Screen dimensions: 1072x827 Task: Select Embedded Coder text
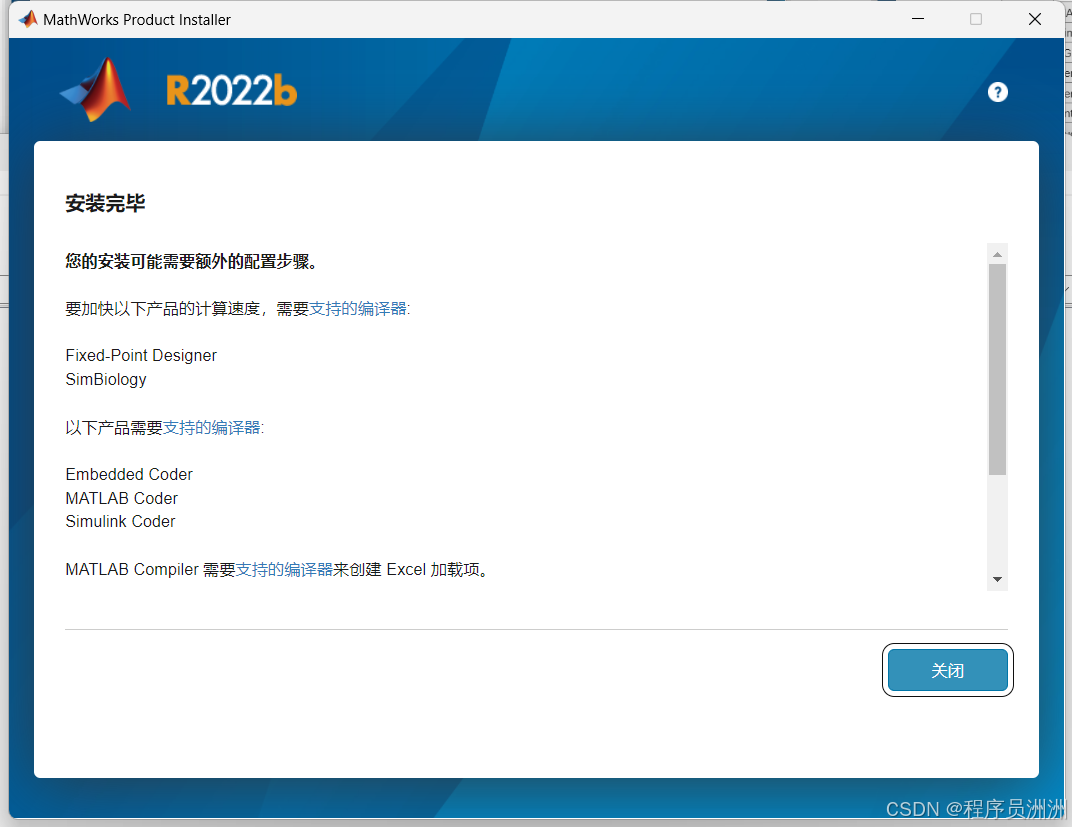coord(129,474)
